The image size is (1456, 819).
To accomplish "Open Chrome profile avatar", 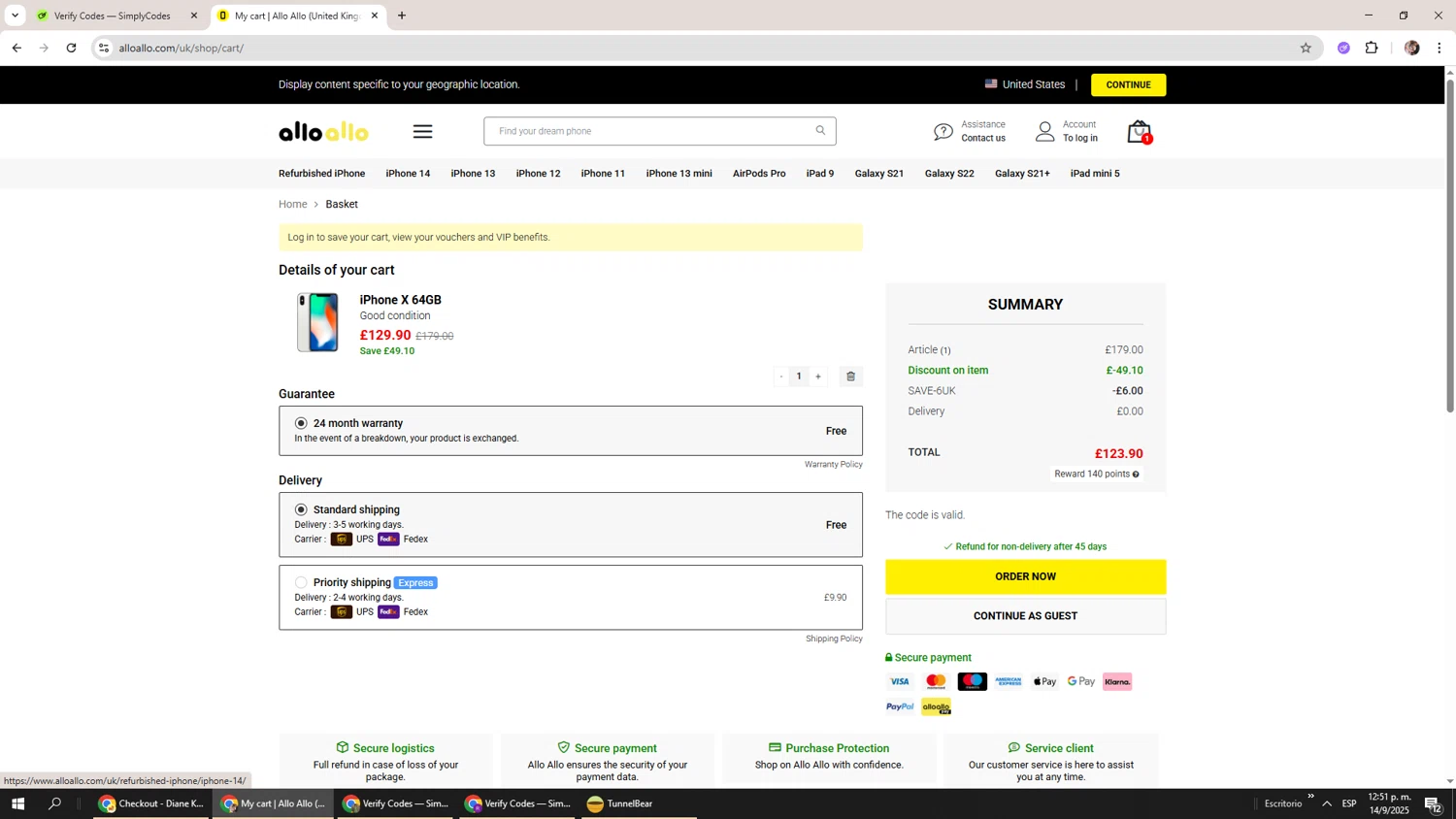I will click(x=1411, y=48).
